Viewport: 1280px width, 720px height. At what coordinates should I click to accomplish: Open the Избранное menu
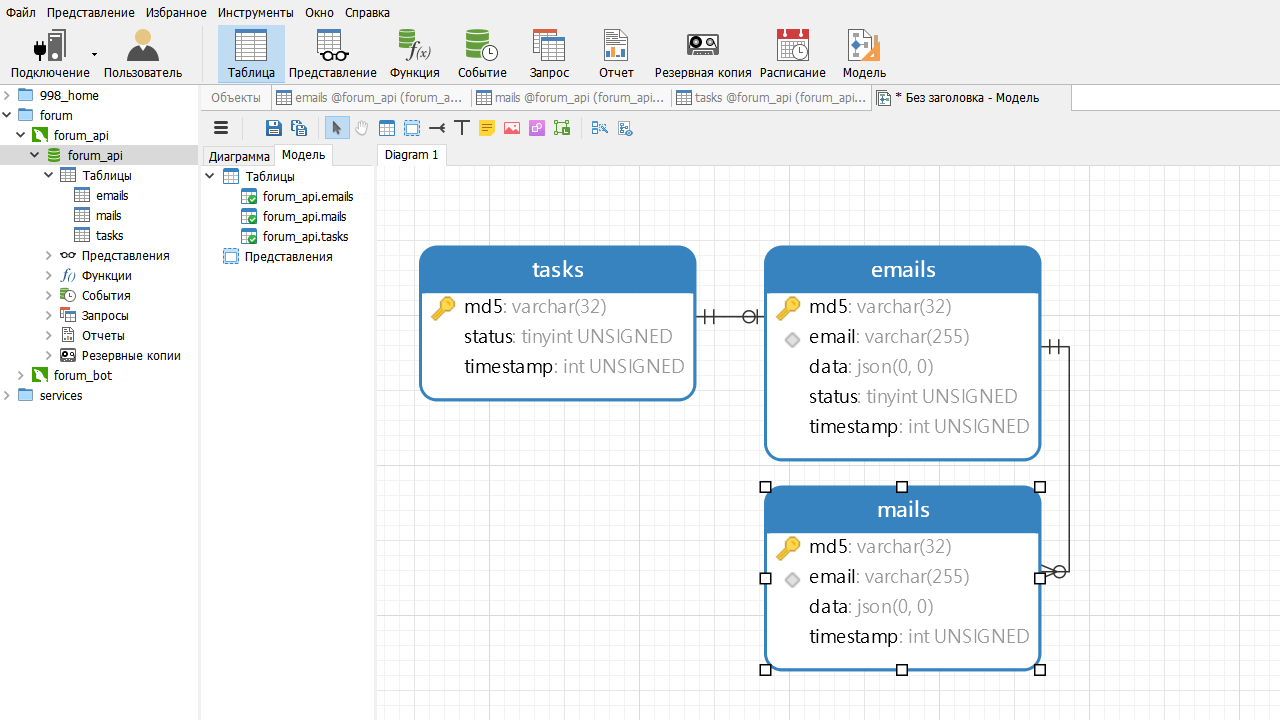pyautogui.click(x=176, y=12)
